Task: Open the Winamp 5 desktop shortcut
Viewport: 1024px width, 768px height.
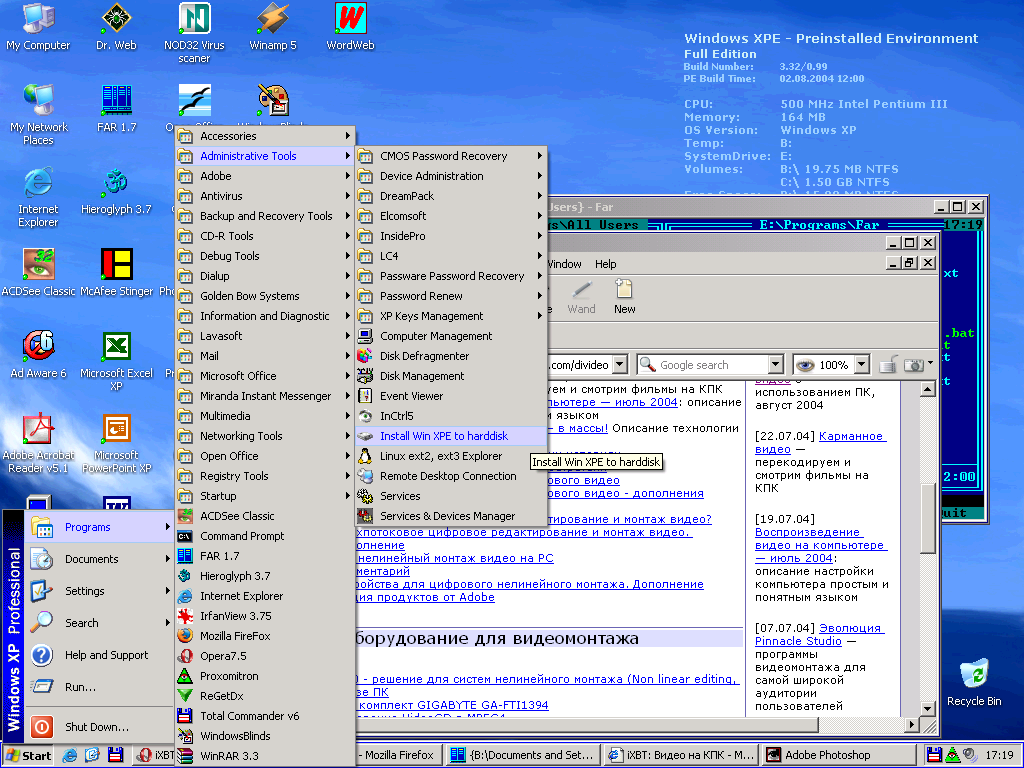Action: [x=273, y=20]
